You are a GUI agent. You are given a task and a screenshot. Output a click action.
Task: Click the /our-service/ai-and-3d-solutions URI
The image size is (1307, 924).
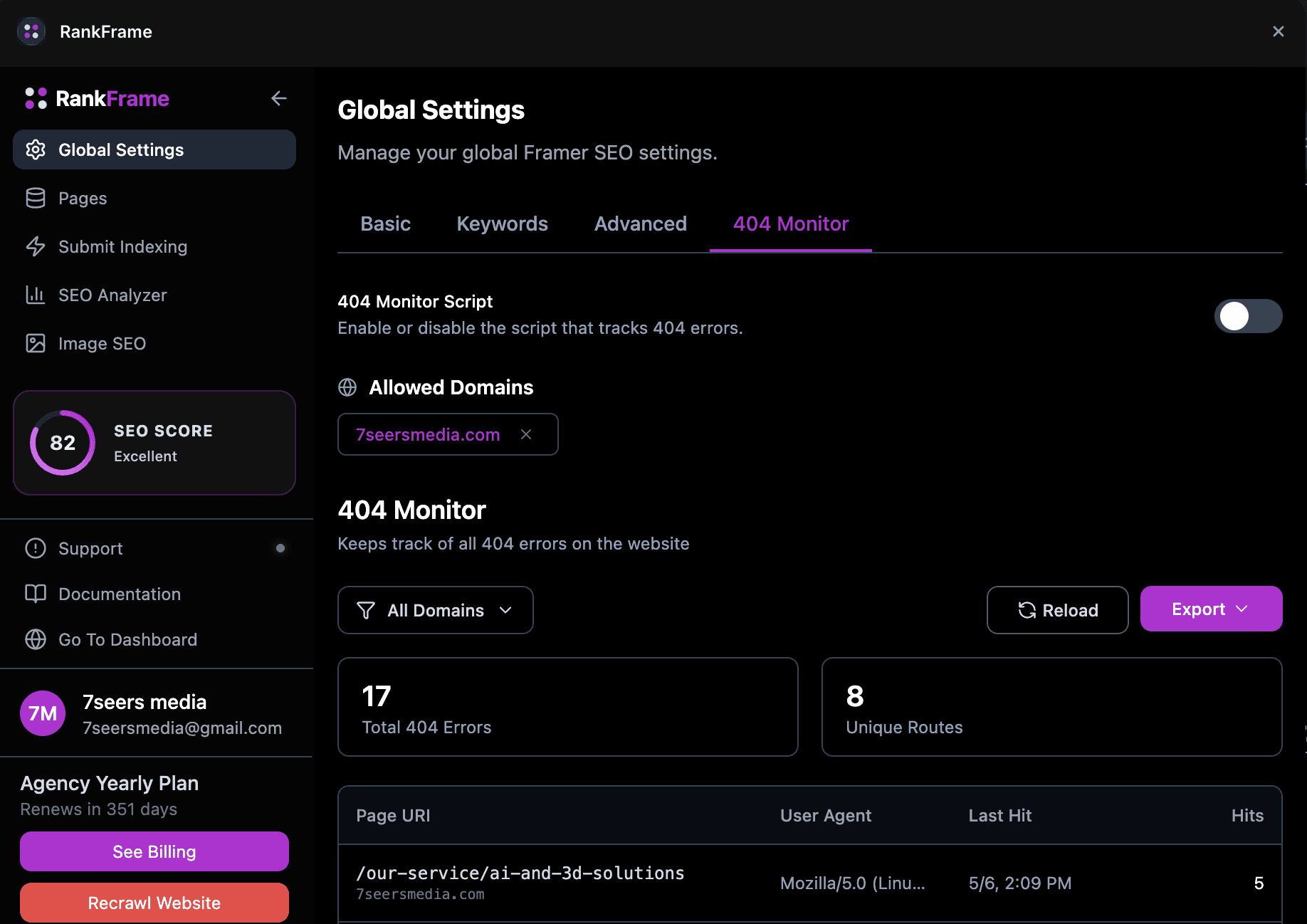(520, 873)
